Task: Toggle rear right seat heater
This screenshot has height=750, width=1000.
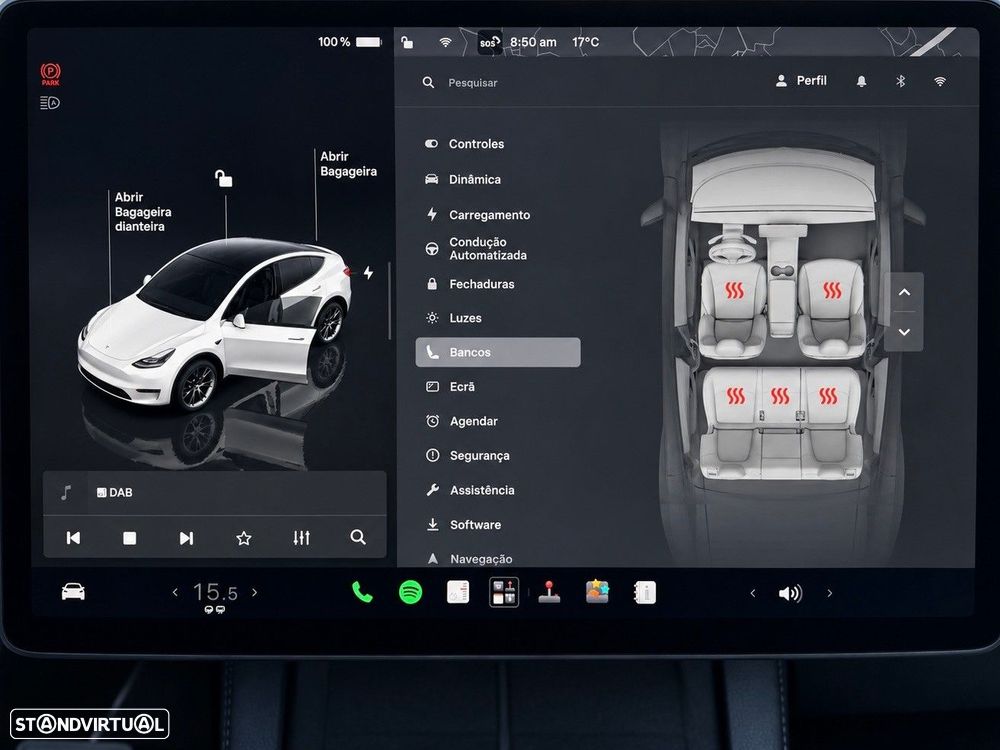Action: pos(828,396)
